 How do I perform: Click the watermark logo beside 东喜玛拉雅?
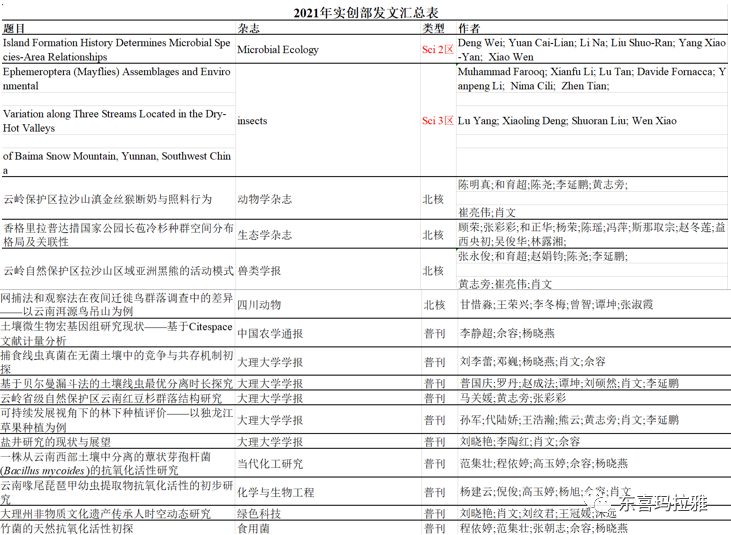[599, 506]
